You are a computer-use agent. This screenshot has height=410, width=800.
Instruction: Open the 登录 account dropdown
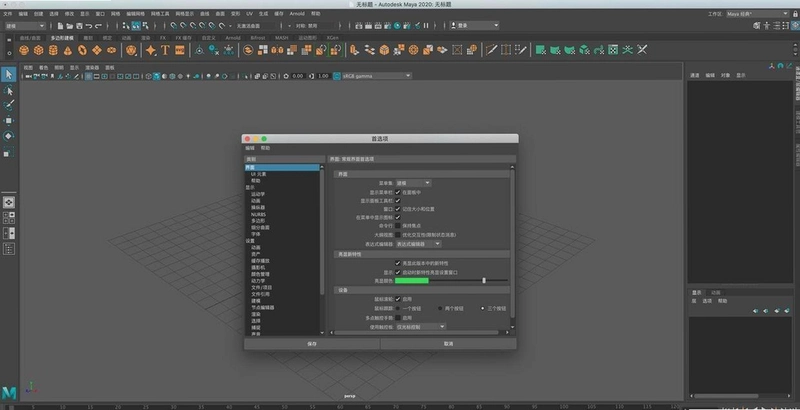474,25
